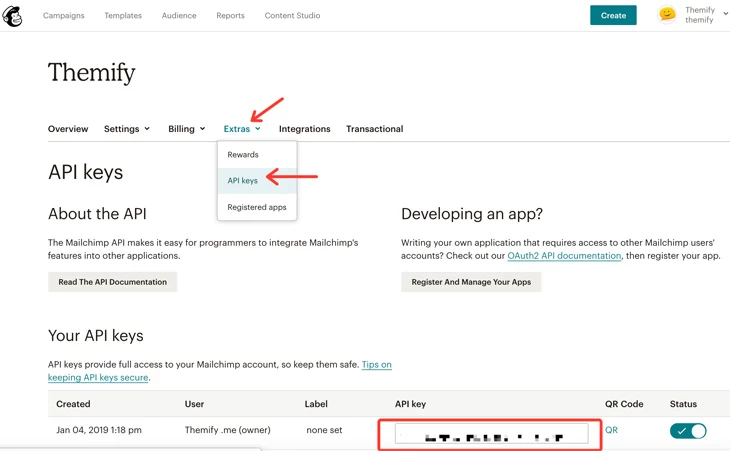This screenshot has height=451, width=730.
Task: Click the 'Your API keys' heading
Action: pos(95,336)
